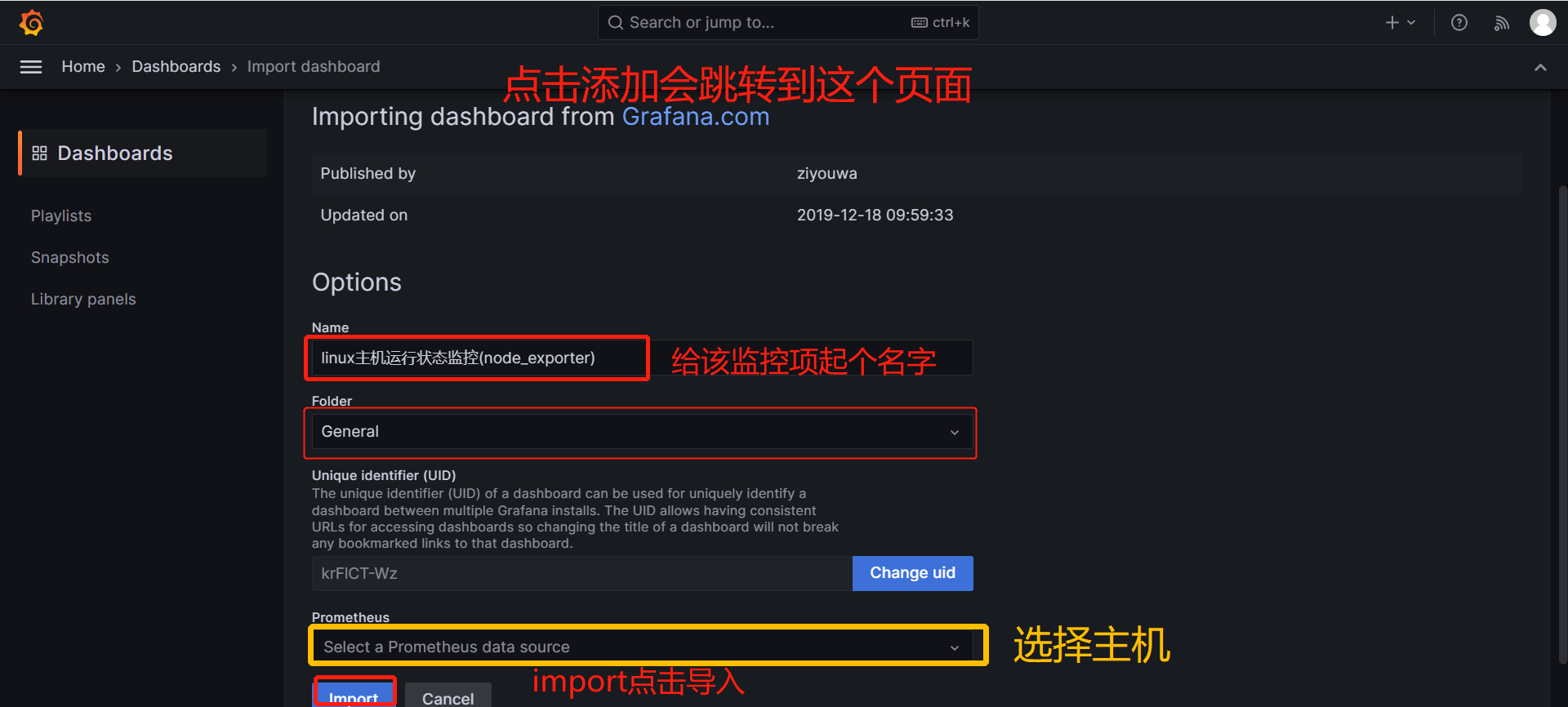Open the hamburger navigation menu
The height and width of the screenshot is (707, 1568).
pos(31,67)
